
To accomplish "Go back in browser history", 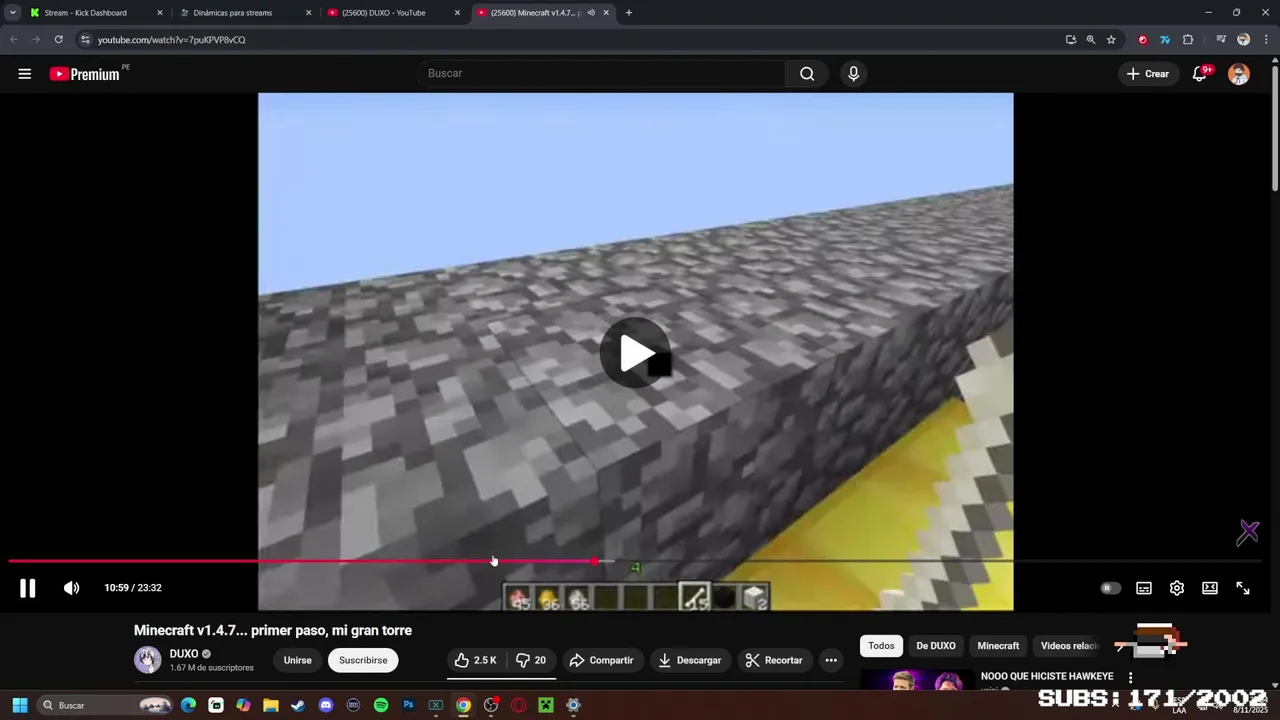I will 14,40.
